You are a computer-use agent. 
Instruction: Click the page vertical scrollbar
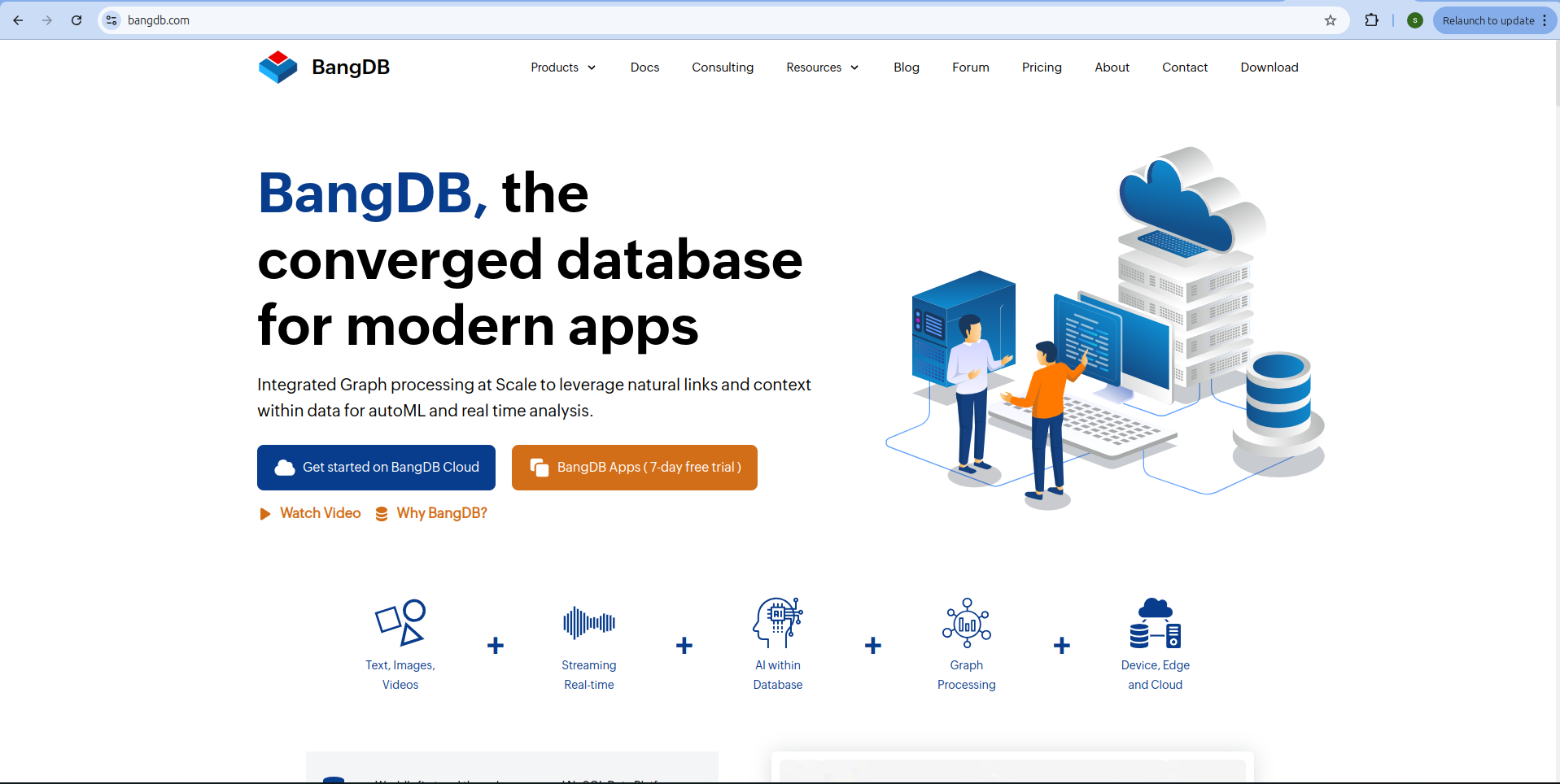pyautogui.click(x=1557, y=73)
